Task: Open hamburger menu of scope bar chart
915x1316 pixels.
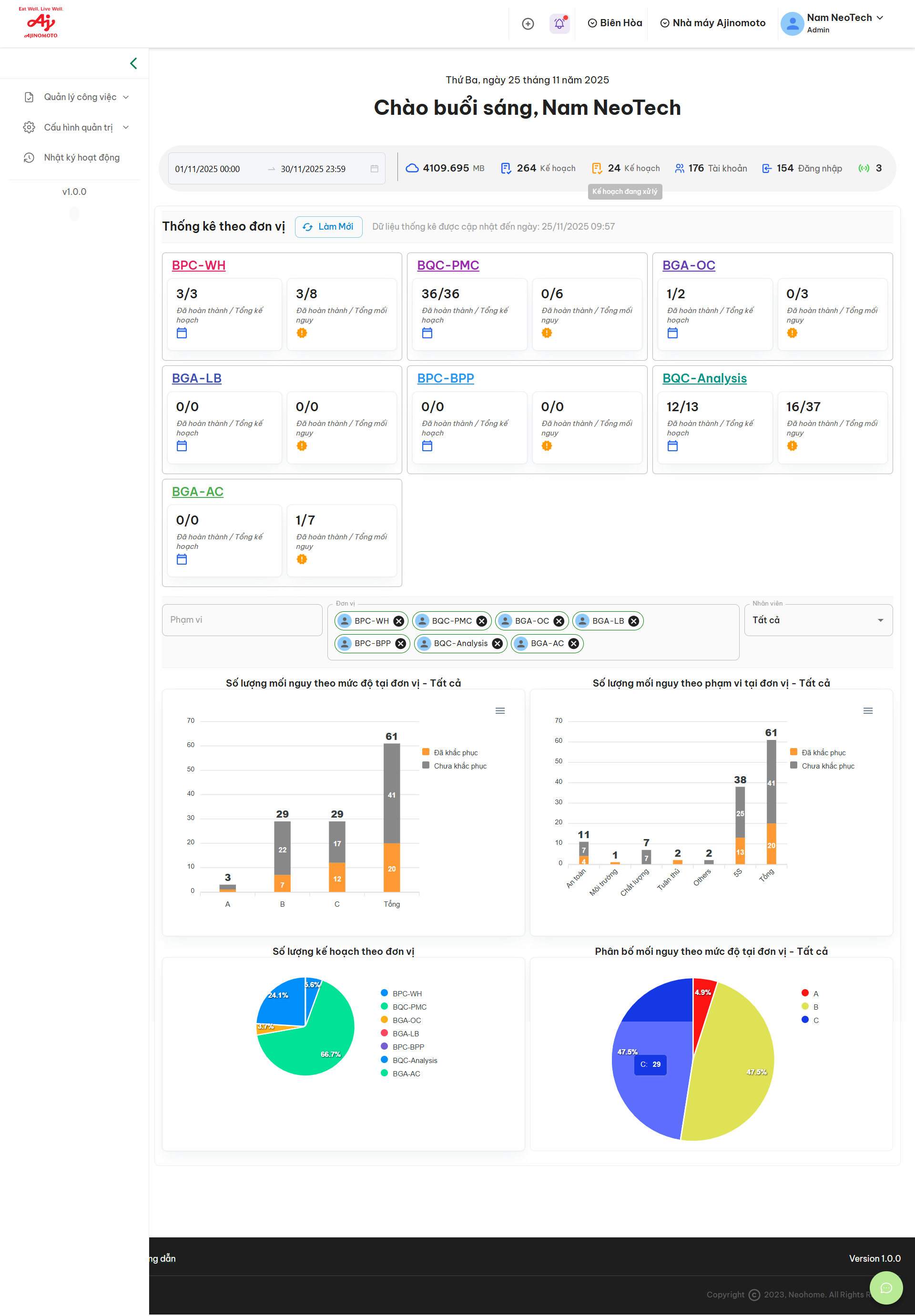Action: (867, 711)
